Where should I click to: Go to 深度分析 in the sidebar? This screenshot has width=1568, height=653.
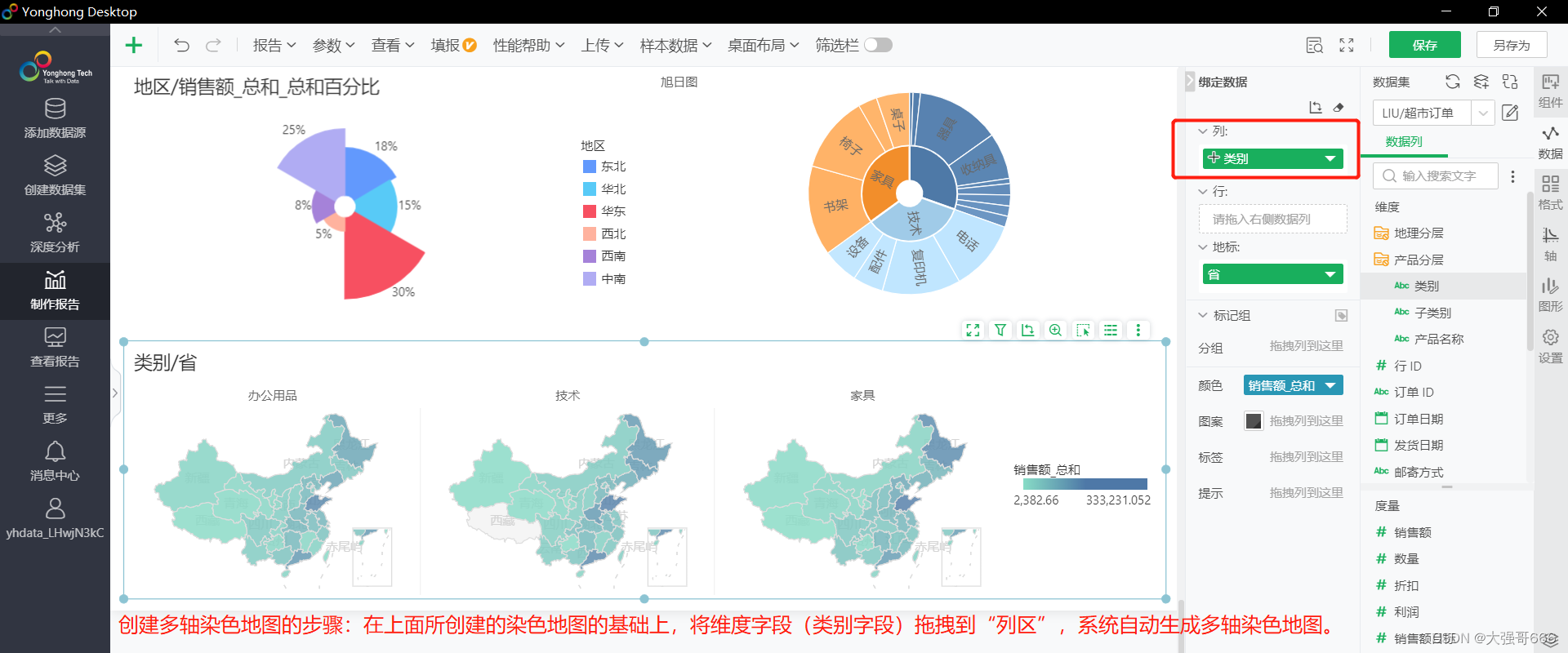pos(55,233)
